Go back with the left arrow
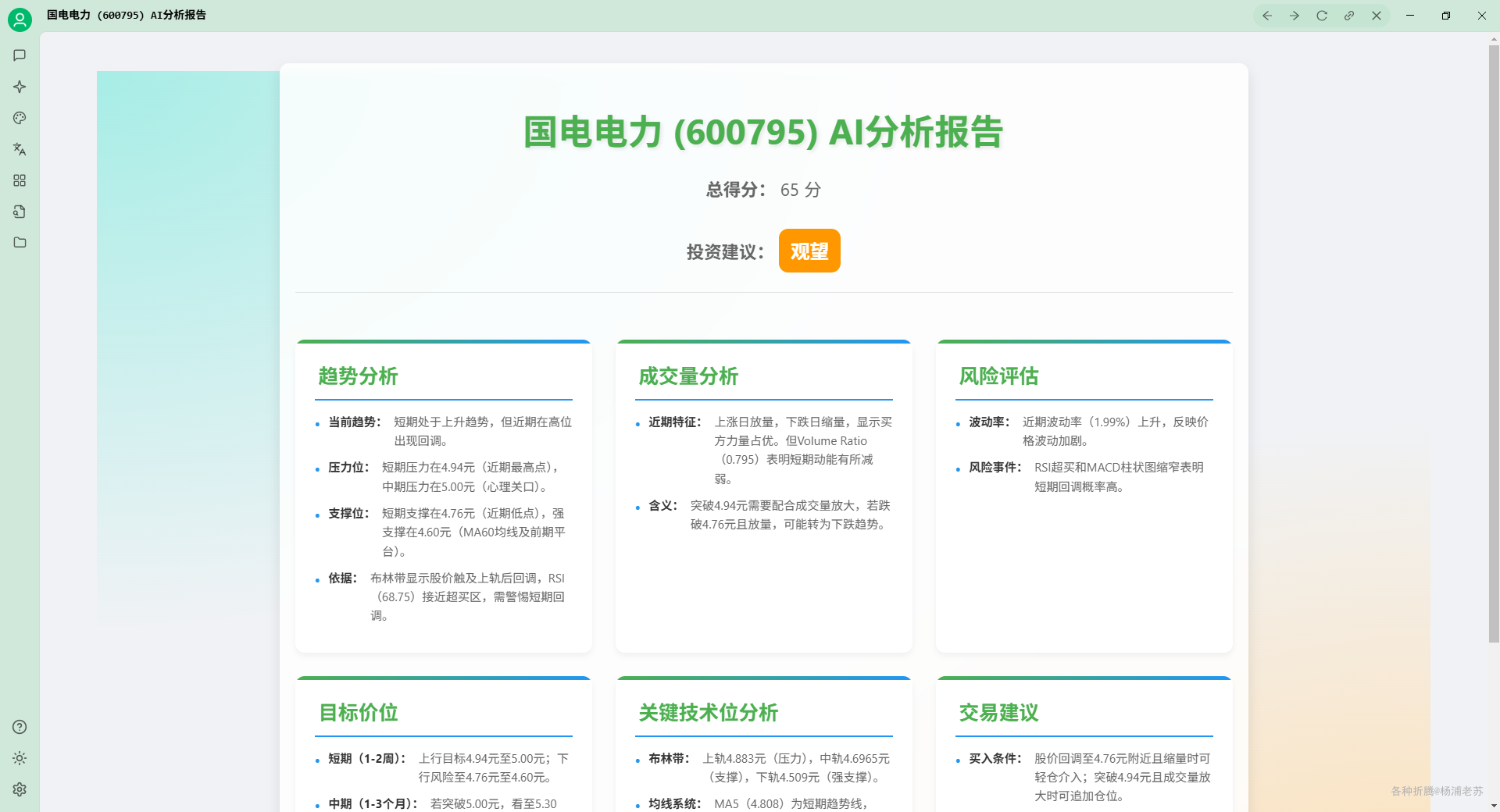1500x812 pixels. tap(1267, 16)
